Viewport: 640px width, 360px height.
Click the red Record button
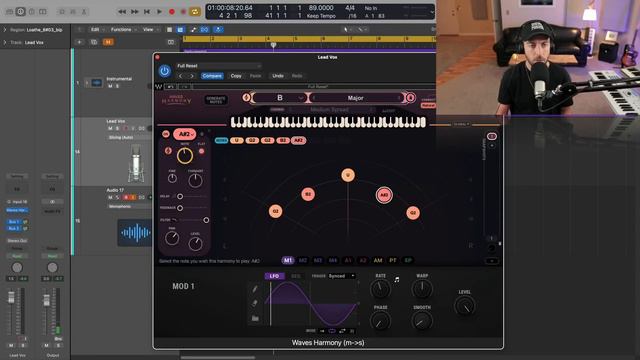tap(172, 12)
